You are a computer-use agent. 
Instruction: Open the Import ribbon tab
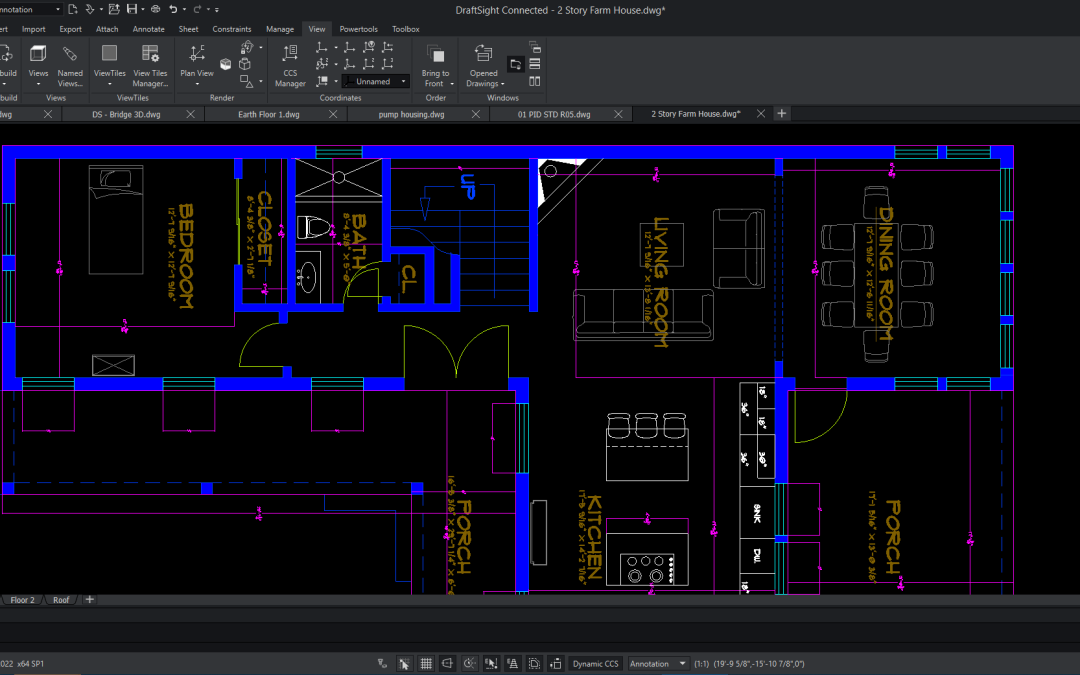33,29
